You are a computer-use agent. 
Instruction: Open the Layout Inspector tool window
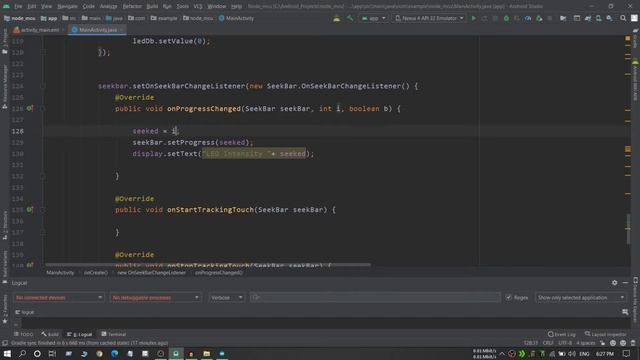(605, 334)
